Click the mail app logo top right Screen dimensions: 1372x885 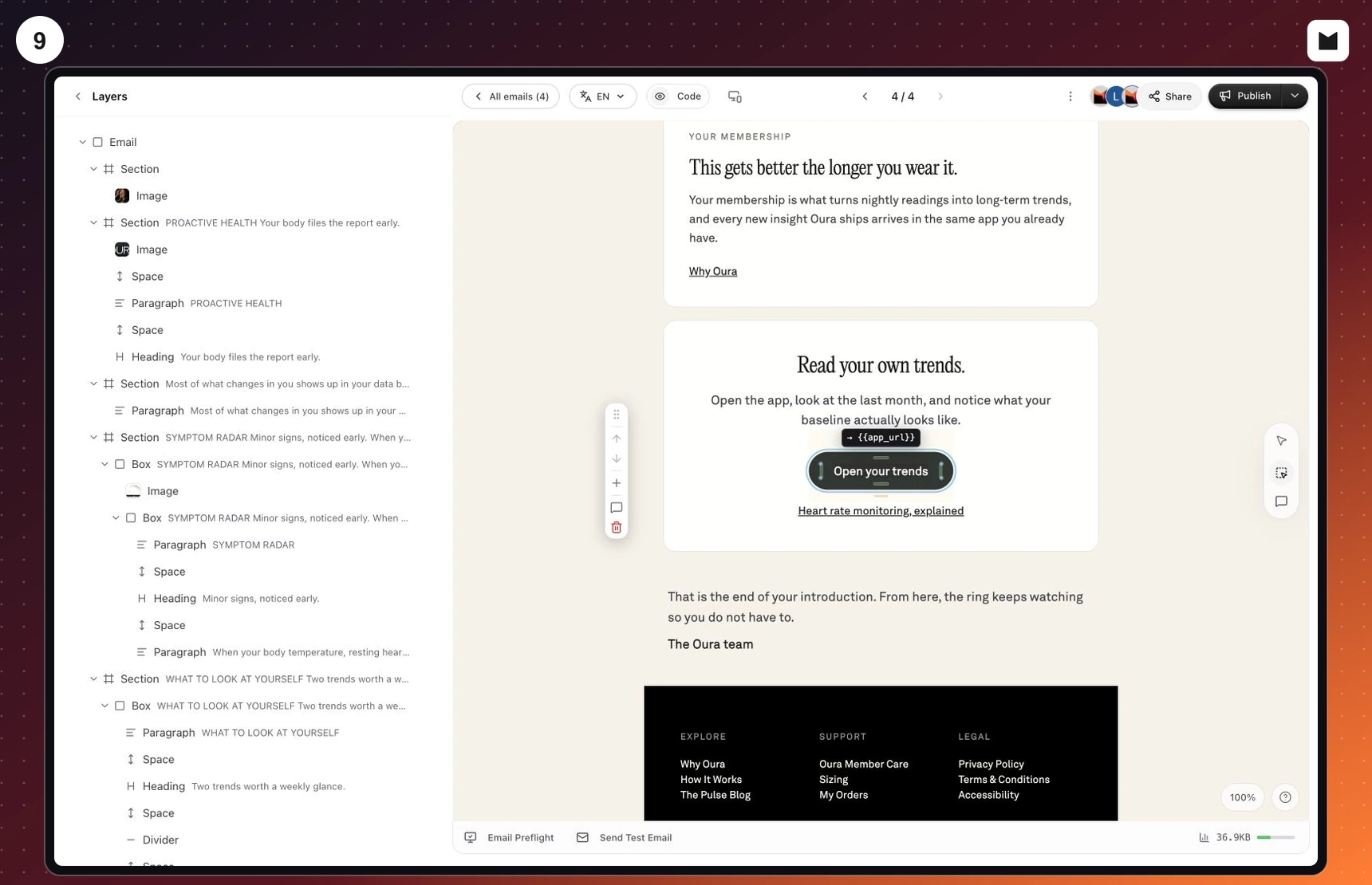point(1328,41)
